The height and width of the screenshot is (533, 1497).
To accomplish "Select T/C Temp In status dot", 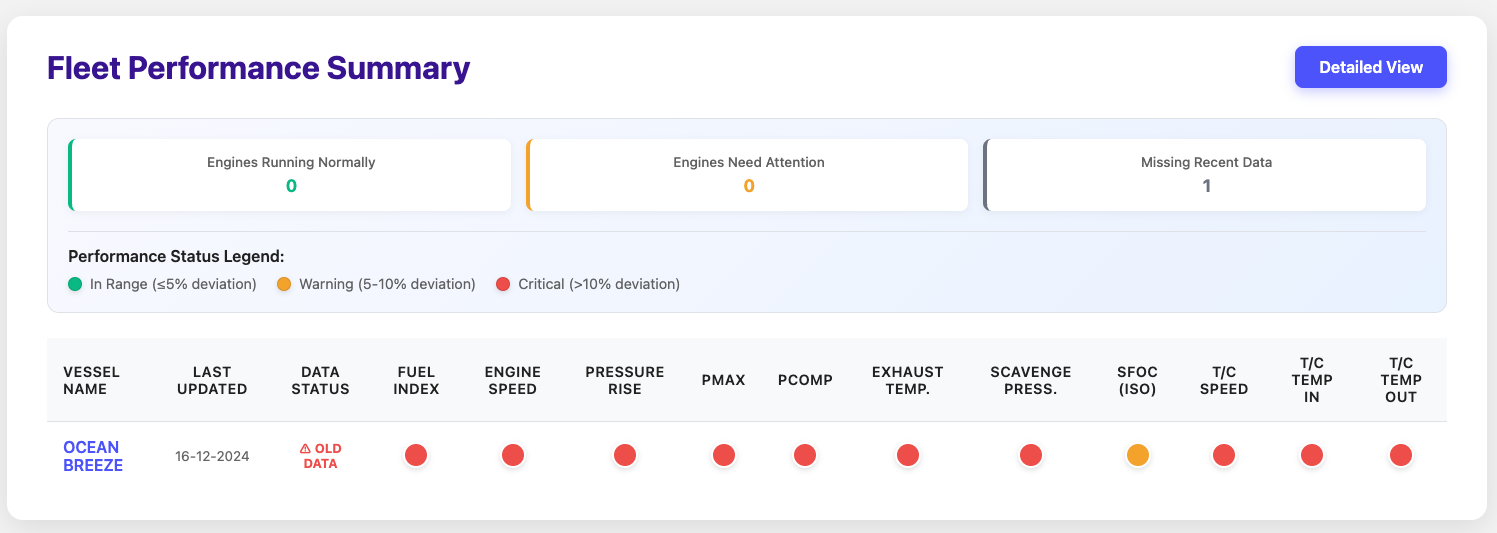I will click(1312, 455).
